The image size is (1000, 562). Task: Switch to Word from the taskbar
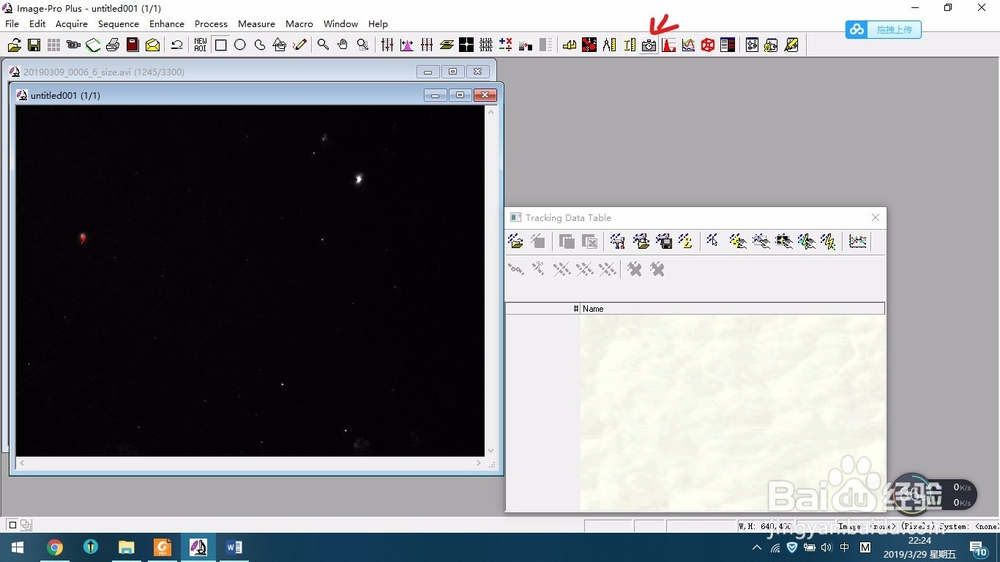[x=233, y=547]
